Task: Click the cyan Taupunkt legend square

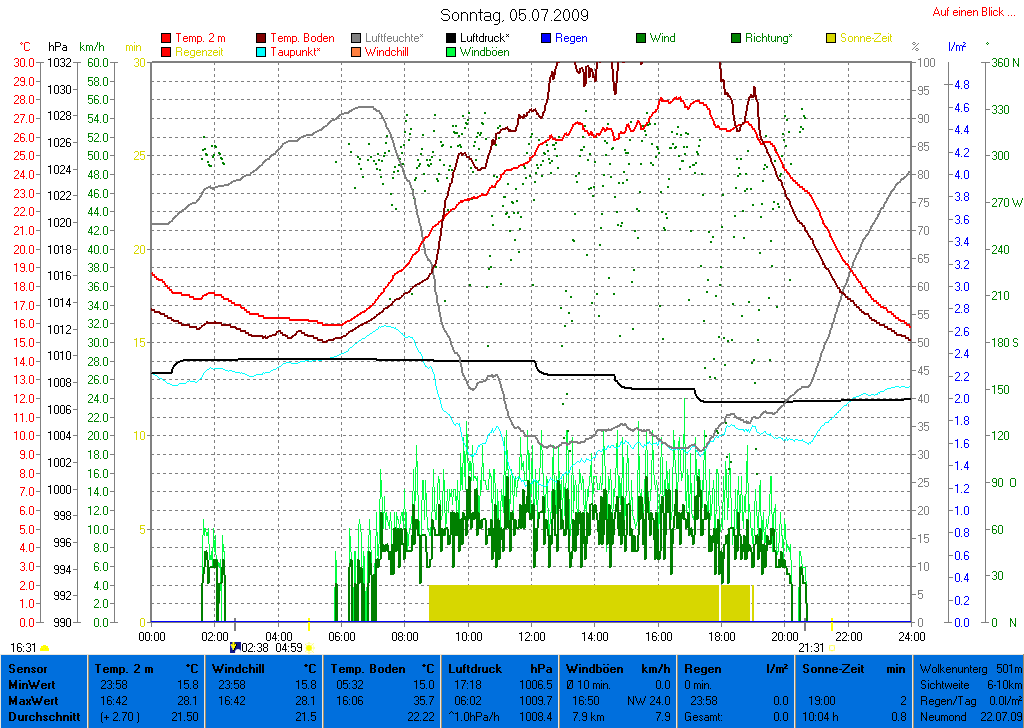Action: tap(262, 52)
